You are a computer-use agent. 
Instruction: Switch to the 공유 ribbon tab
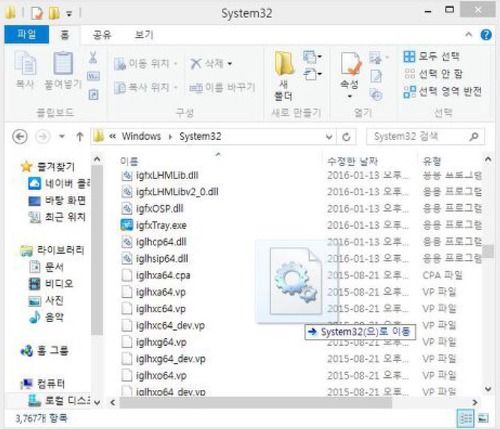click(x=102, y=35)
